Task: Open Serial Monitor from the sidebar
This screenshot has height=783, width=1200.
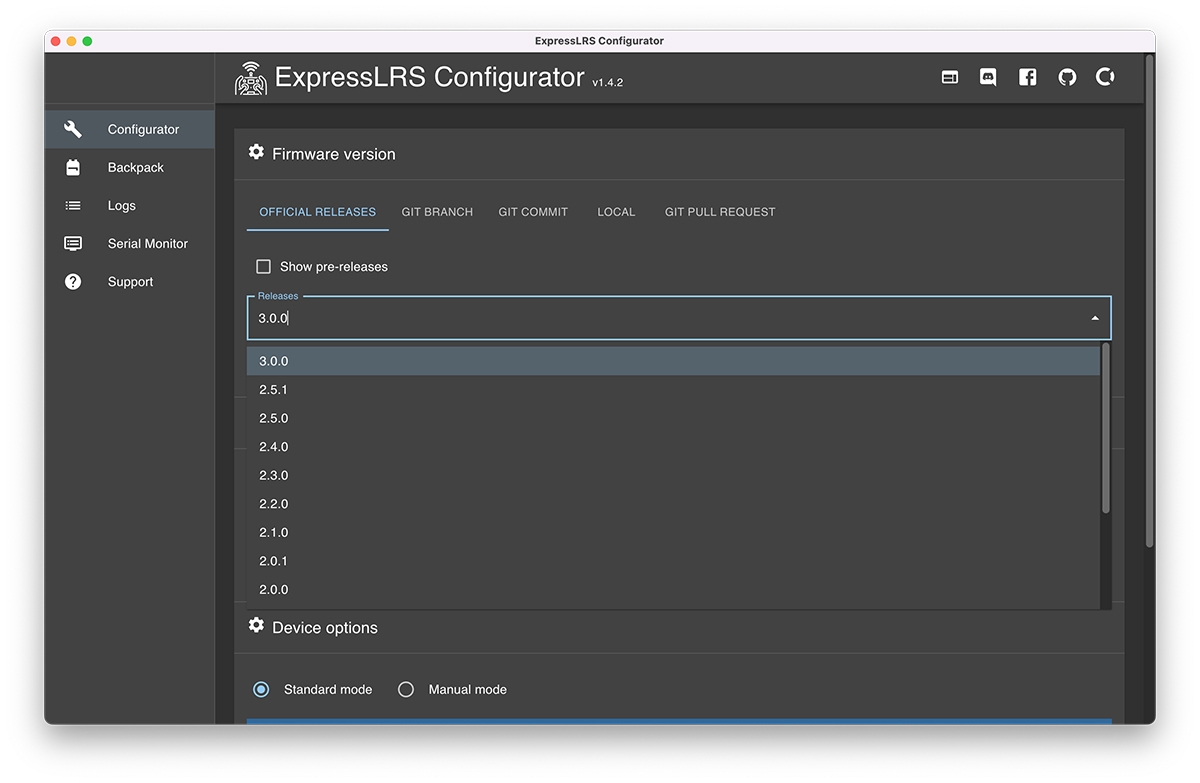Action: 129,243
